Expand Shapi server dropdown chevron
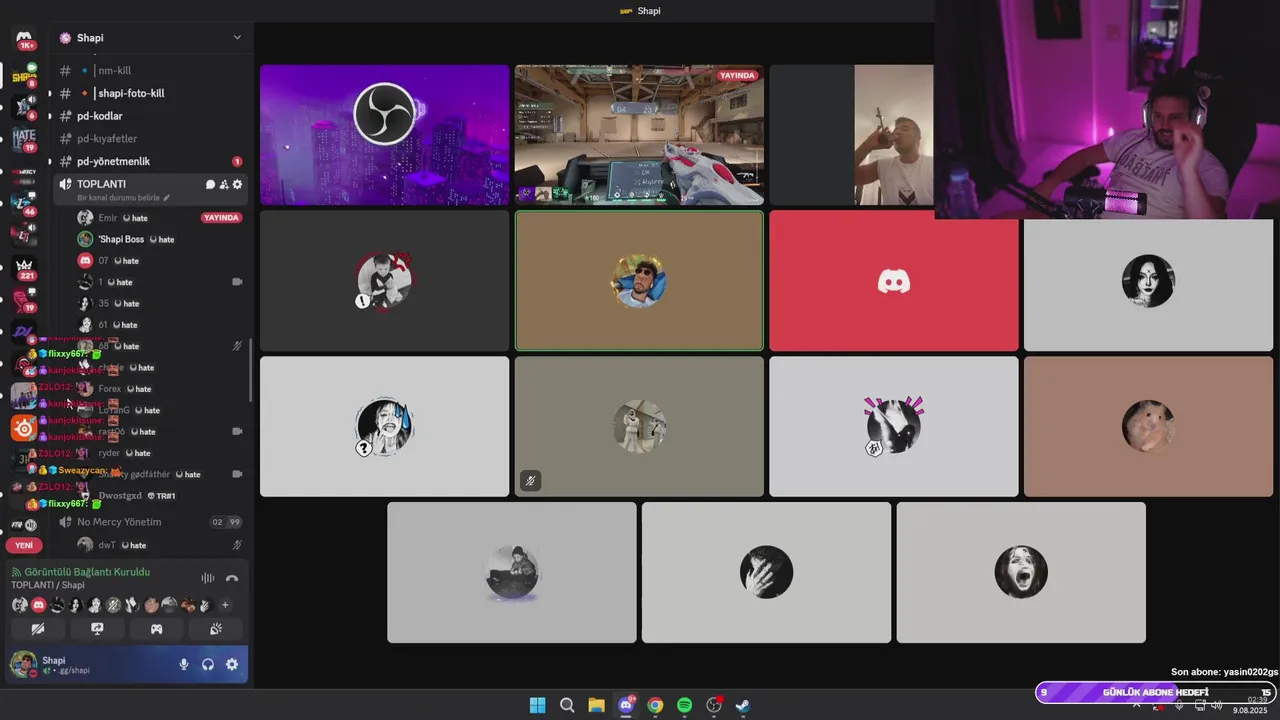Viewport: 1280px width, 720px height. (237, 38)
